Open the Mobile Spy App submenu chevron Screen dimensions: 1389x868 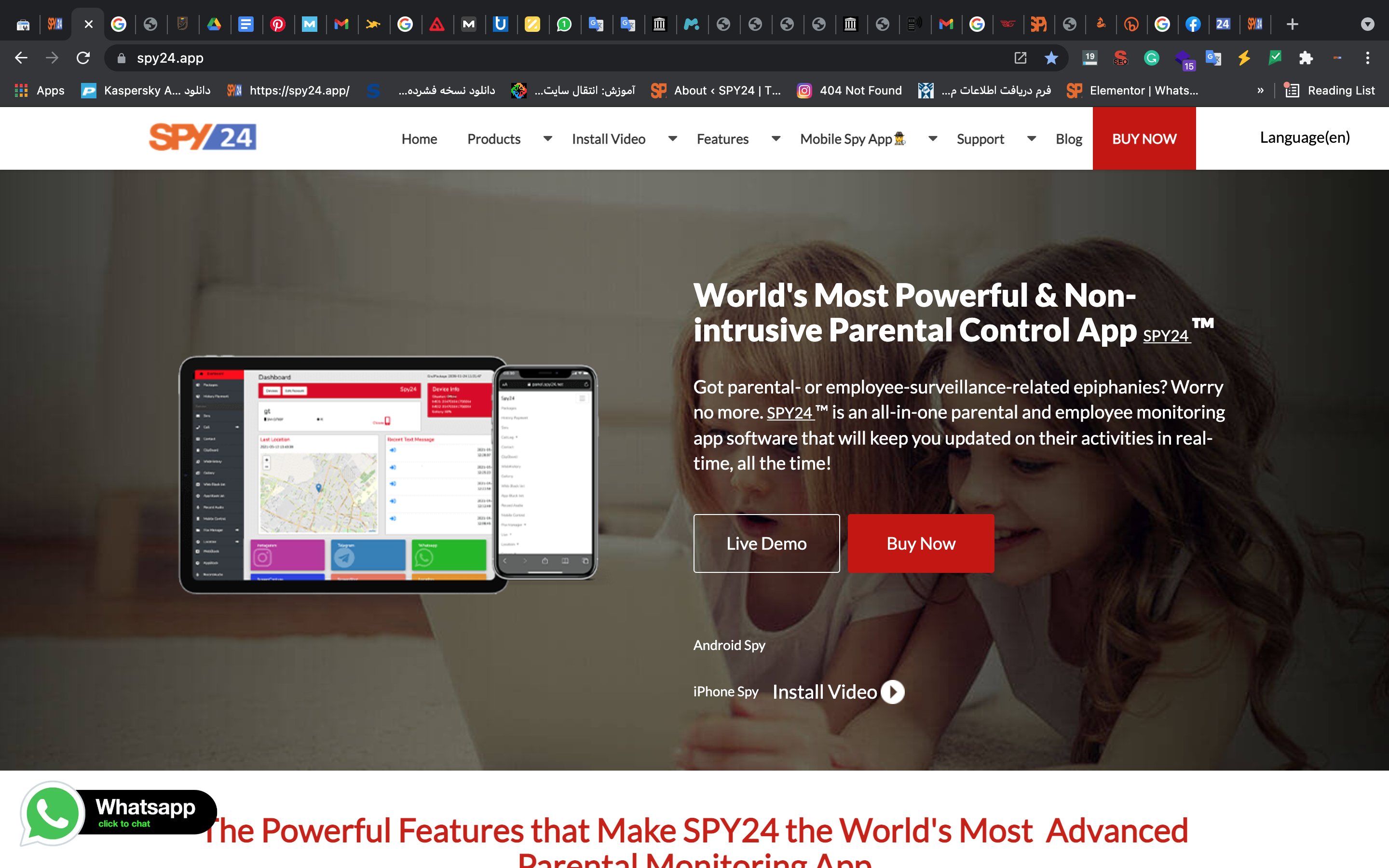tap(932, 138)
